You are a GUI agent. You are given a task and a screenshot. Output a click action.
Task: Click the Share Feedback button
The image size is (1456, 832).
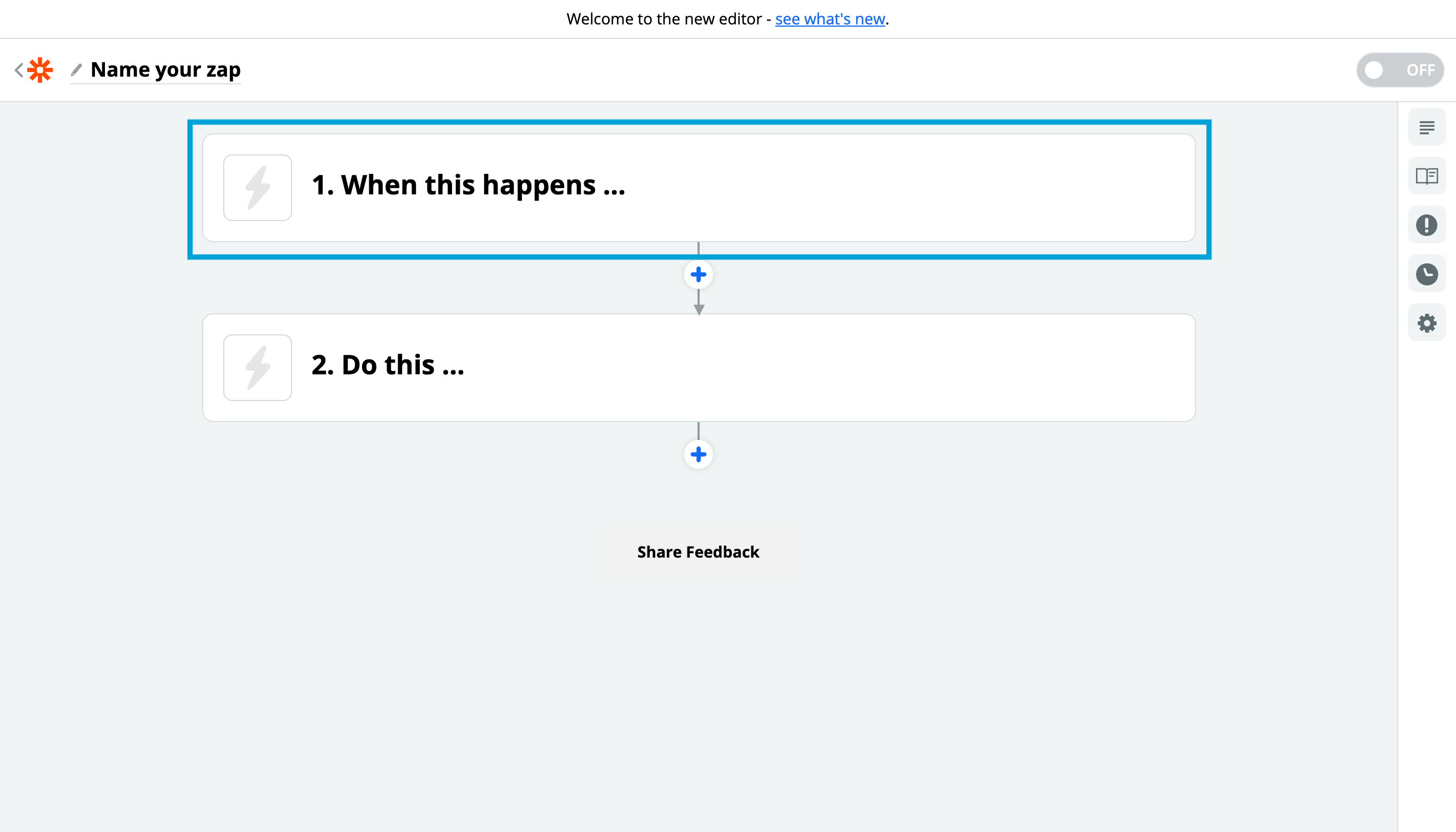[698, 552]
